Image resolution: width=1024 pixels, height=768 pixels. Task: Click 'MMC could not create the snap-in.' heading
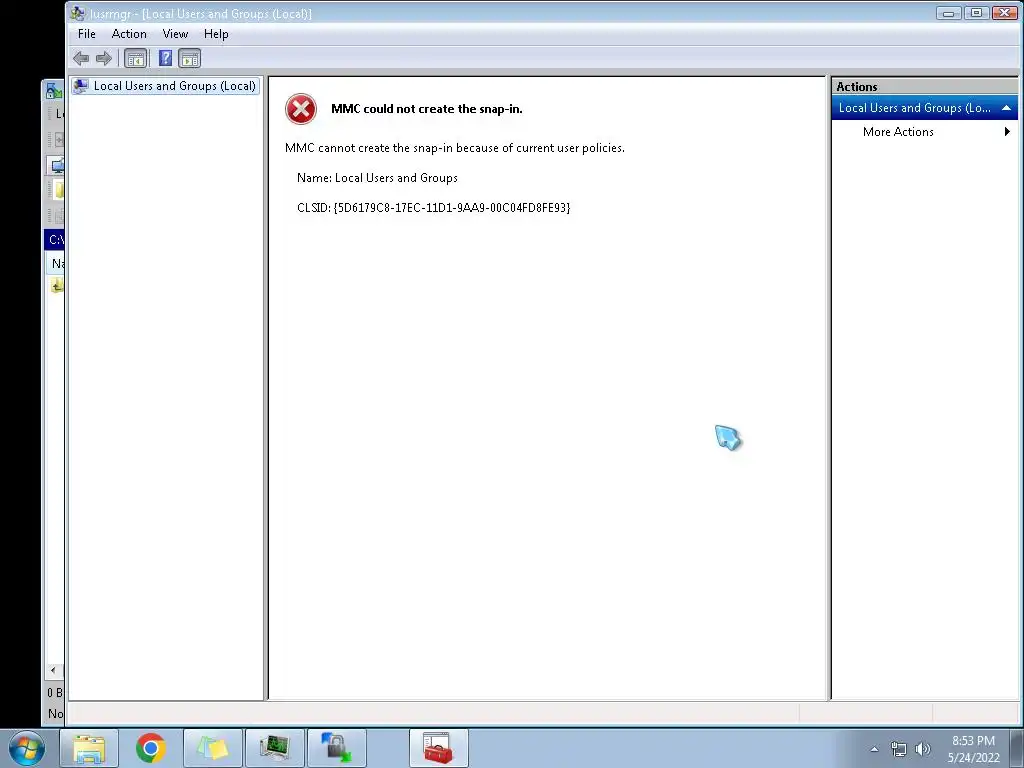tap(427, 109)
